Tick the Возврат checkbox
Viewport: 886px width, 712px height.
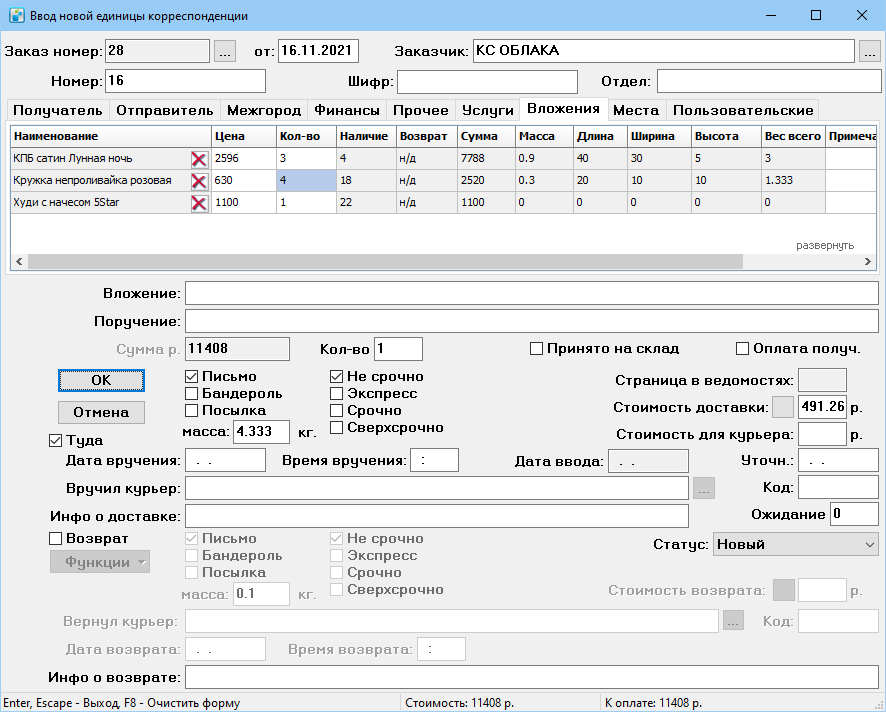point(55,539)
